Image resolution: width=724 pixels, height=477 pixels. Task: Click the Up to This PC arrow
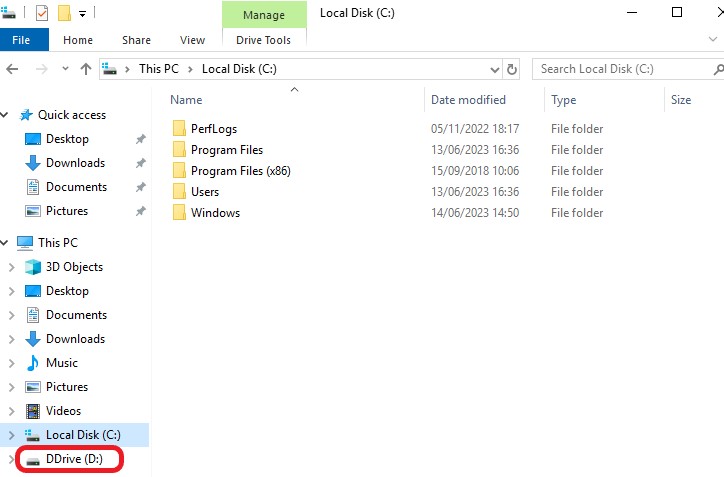pos(86,69)
